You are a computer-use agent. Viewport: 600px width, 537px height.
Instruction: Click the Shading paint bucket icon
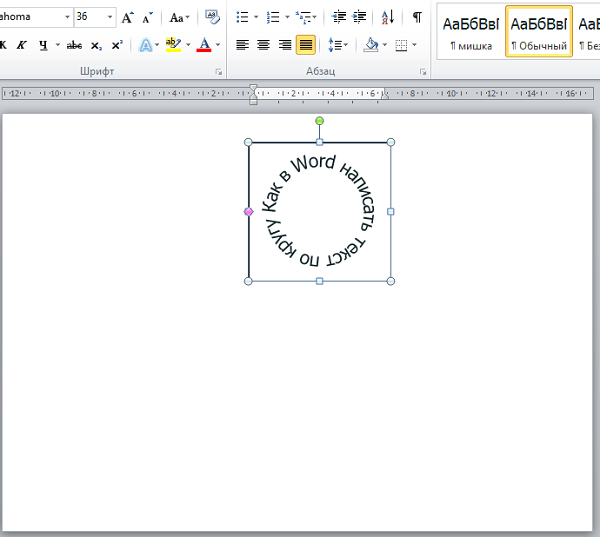[371, 45]
